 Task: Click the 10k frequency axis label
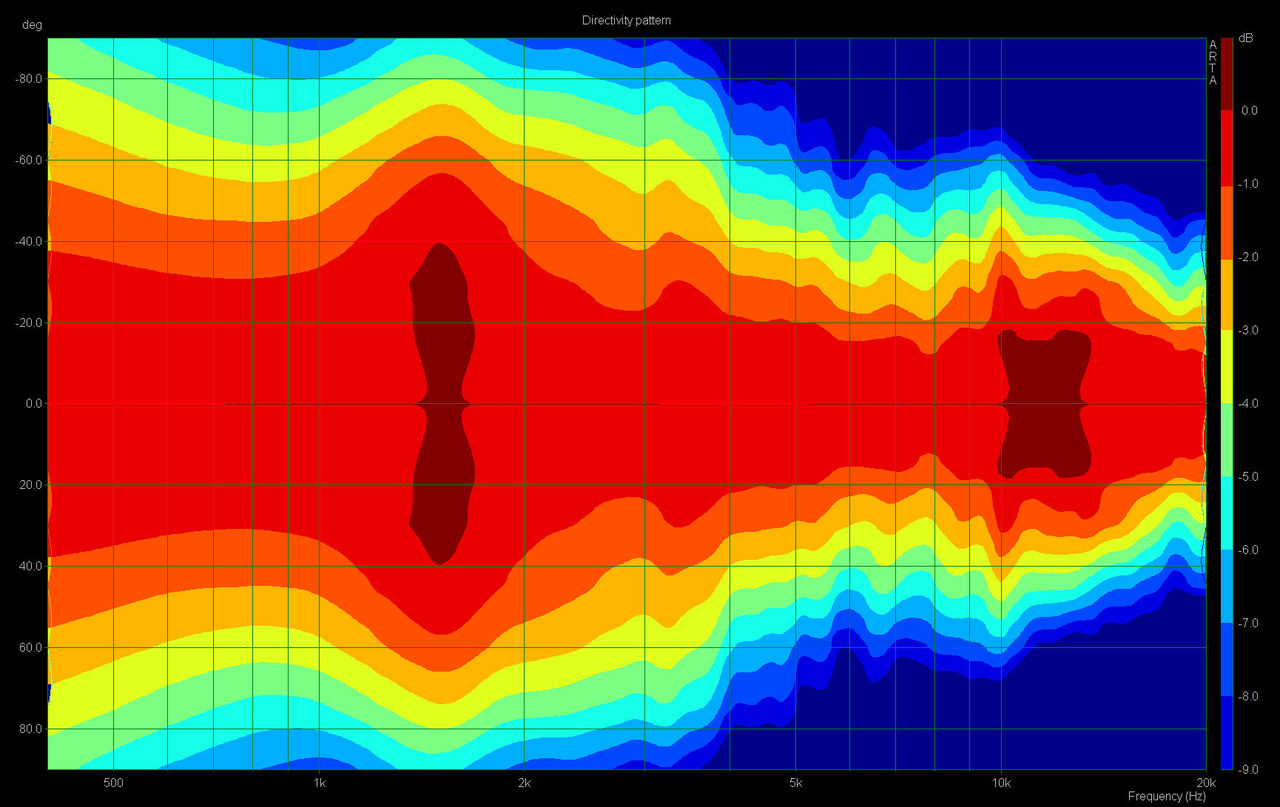(1001, 782)
